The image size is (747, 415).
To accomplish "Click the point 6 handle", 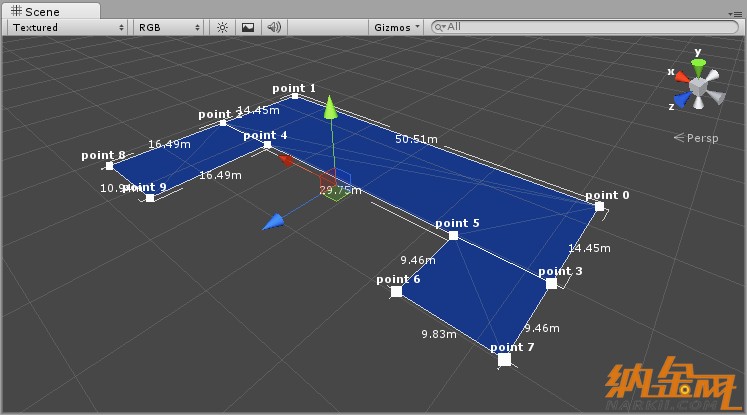I will click(396, 292).
